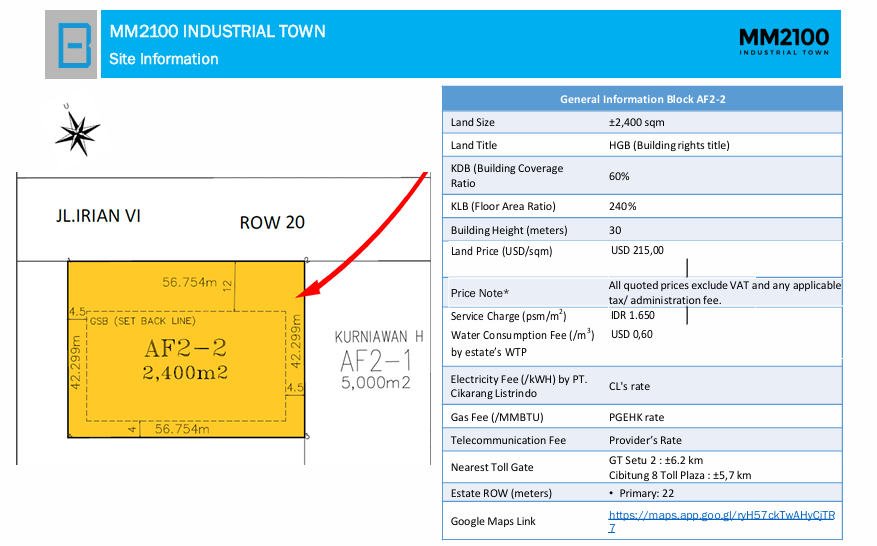Image resolution: width=877 pixels, height=546 pixels.
Task: Click the KDB value '60%'
Action: [619, 176]
